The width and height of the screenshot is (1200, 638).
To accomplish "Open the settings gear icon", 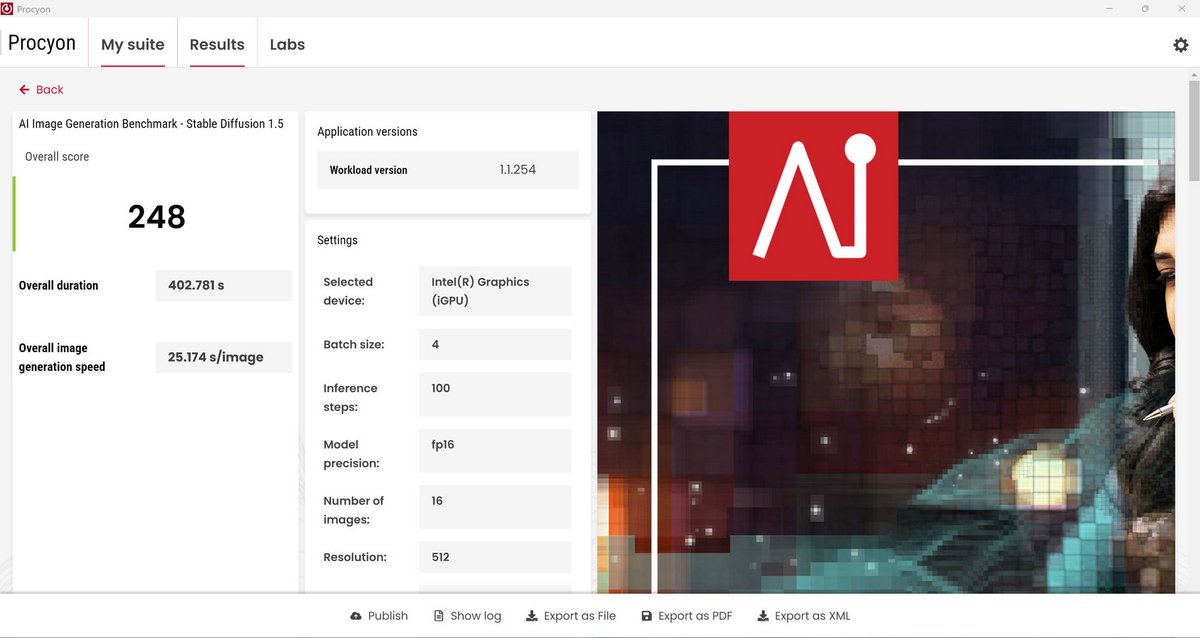I will coord(1181,45).
